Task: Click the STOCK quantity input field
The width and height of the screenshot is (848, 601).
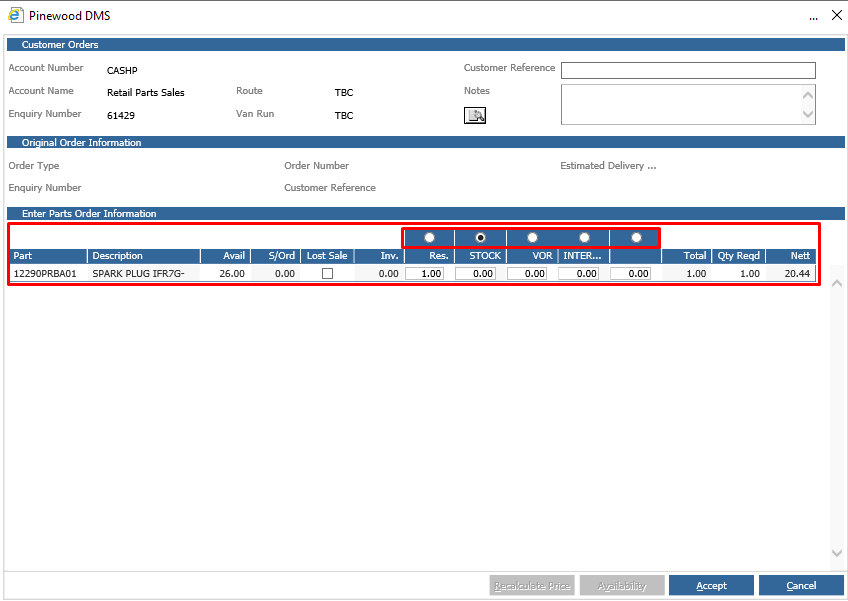Action: [x=475, y=274]
